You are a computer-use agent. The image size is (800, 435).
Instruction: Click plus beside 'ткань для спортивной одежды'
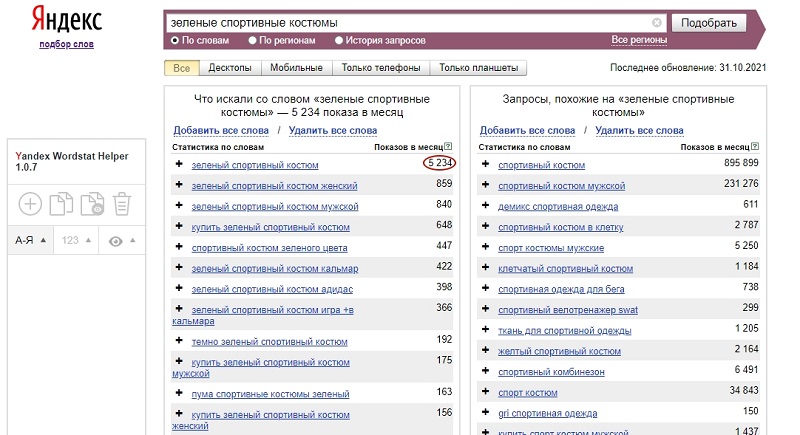click(x=486, y=329)
